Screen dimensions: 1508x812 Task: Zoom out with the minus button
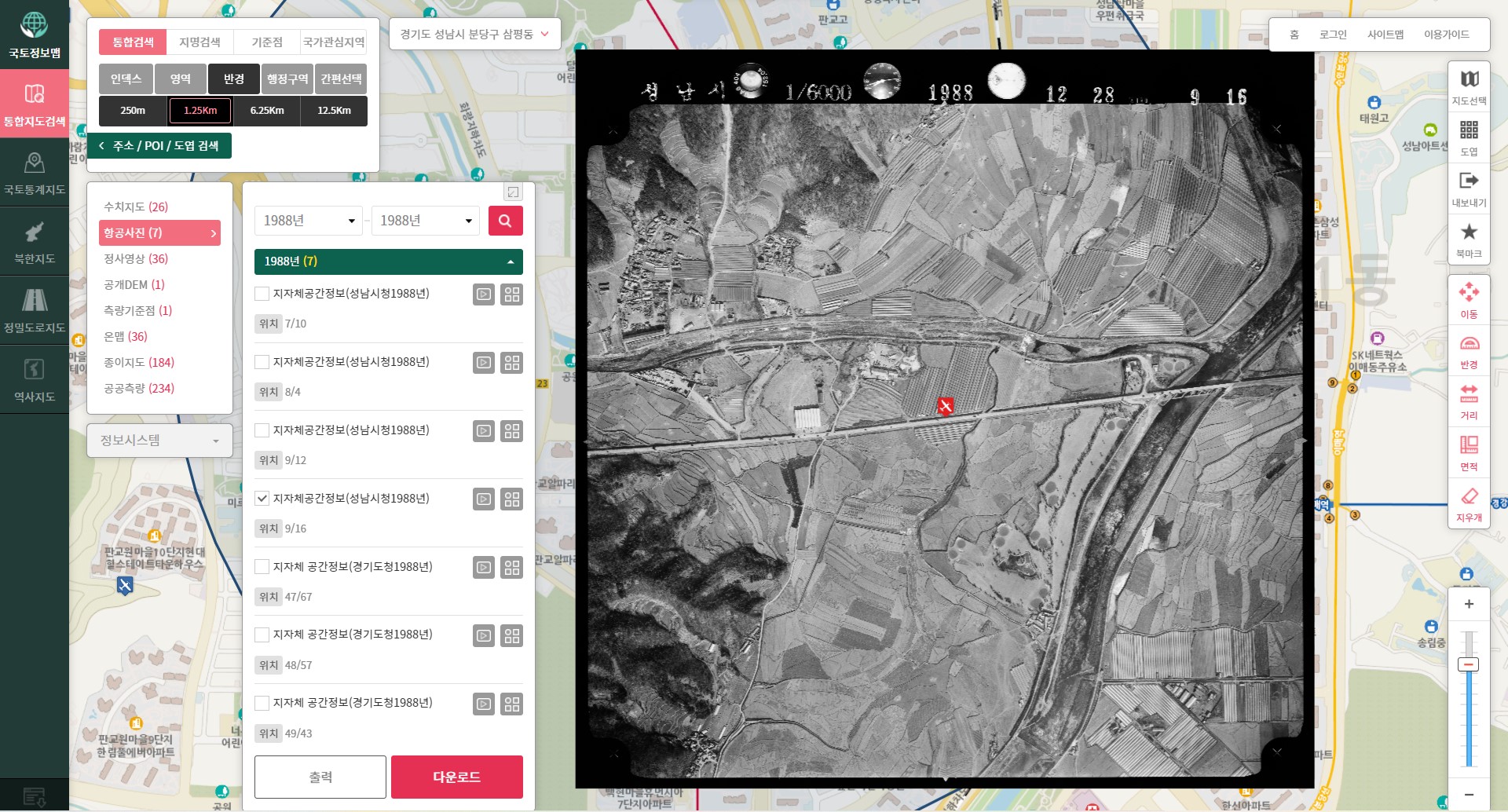1469,794
